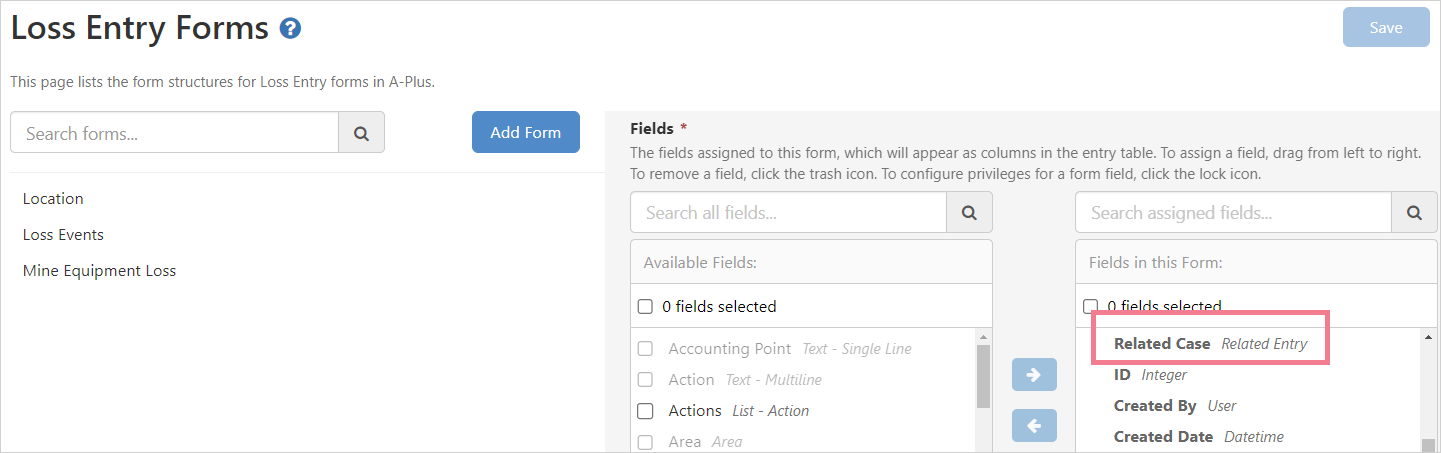Click the search all fields magnifier icon
The image size is (1441, 453).
coord(969,212)
